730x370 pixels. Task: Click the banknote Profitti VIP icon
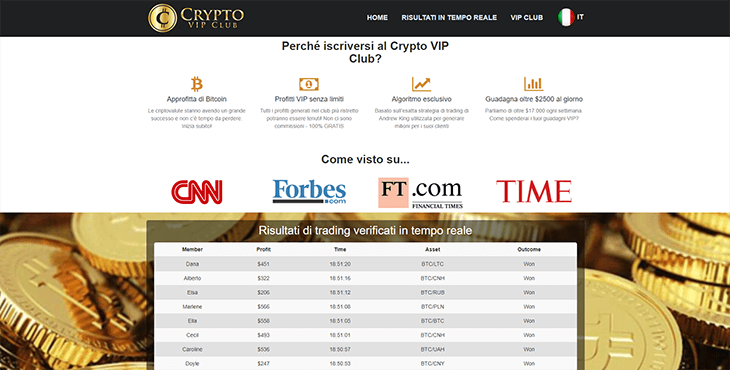coord(309,84)
